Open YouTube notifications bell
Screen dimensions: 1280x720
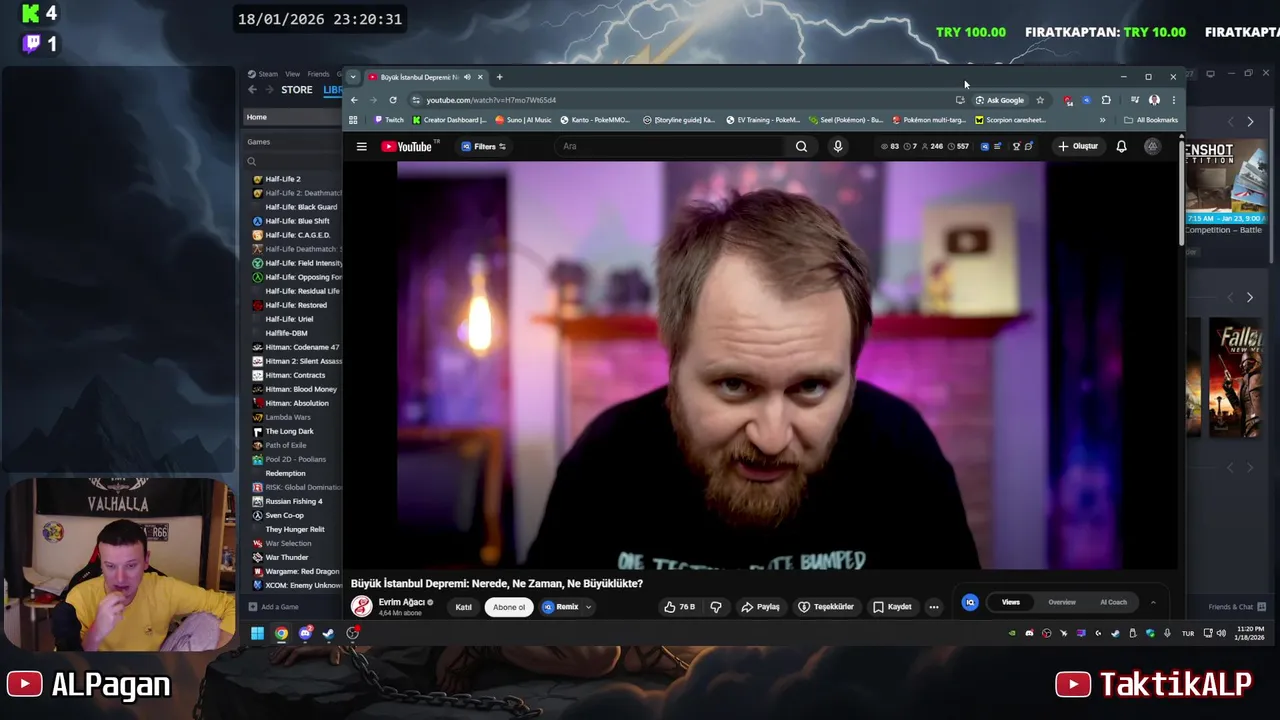tap(1121, 147)
